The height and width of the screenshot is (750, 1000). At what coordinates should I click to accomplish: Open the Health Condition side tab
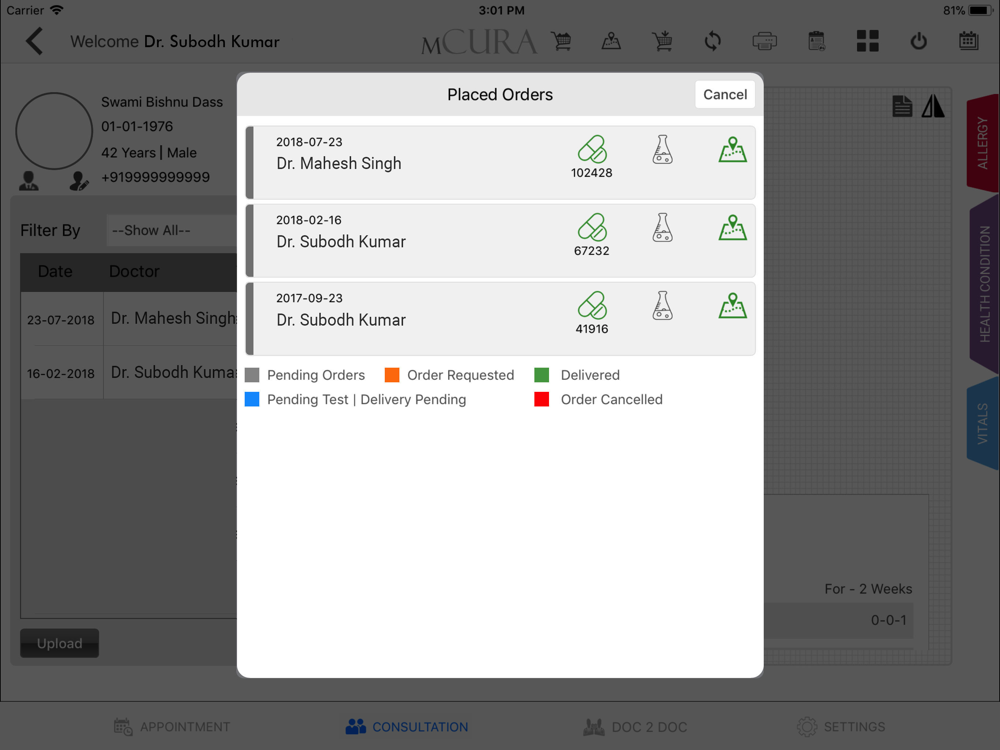tap(984, 284)
